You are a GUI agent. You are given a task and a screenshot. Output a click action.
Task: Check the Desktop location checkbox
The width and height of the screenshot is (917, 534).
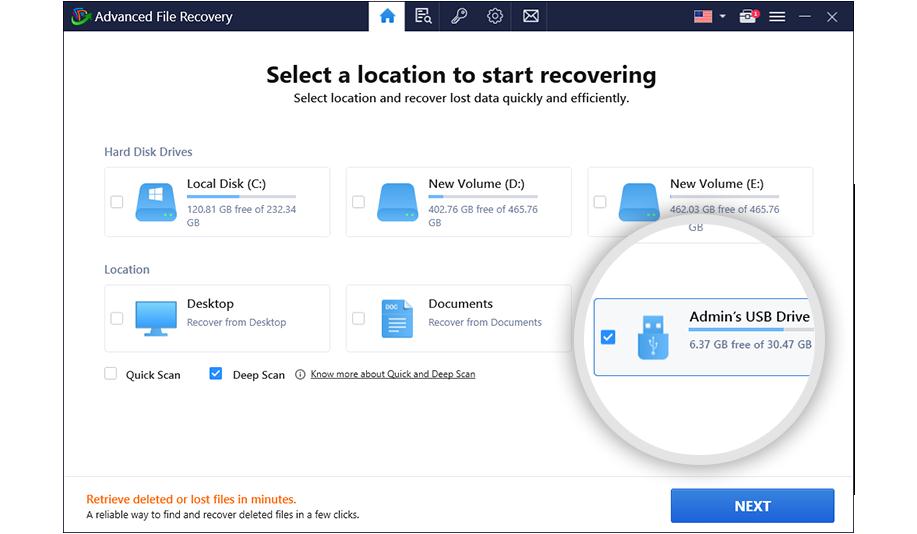[x=117, y=318]
